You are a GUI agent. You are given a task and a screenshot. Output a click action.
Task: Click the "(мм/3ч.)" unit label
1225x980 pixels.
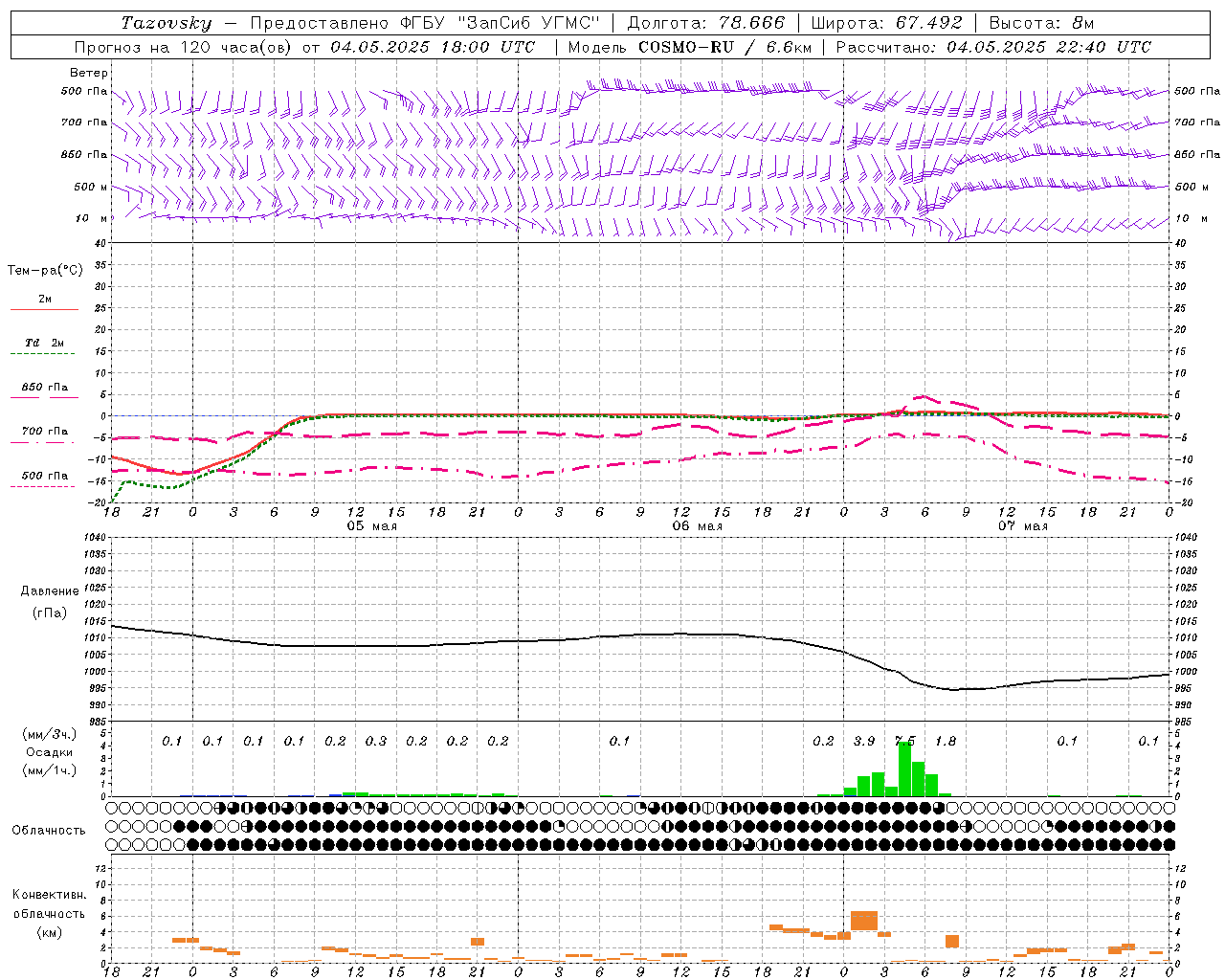[x=50, y=734]
